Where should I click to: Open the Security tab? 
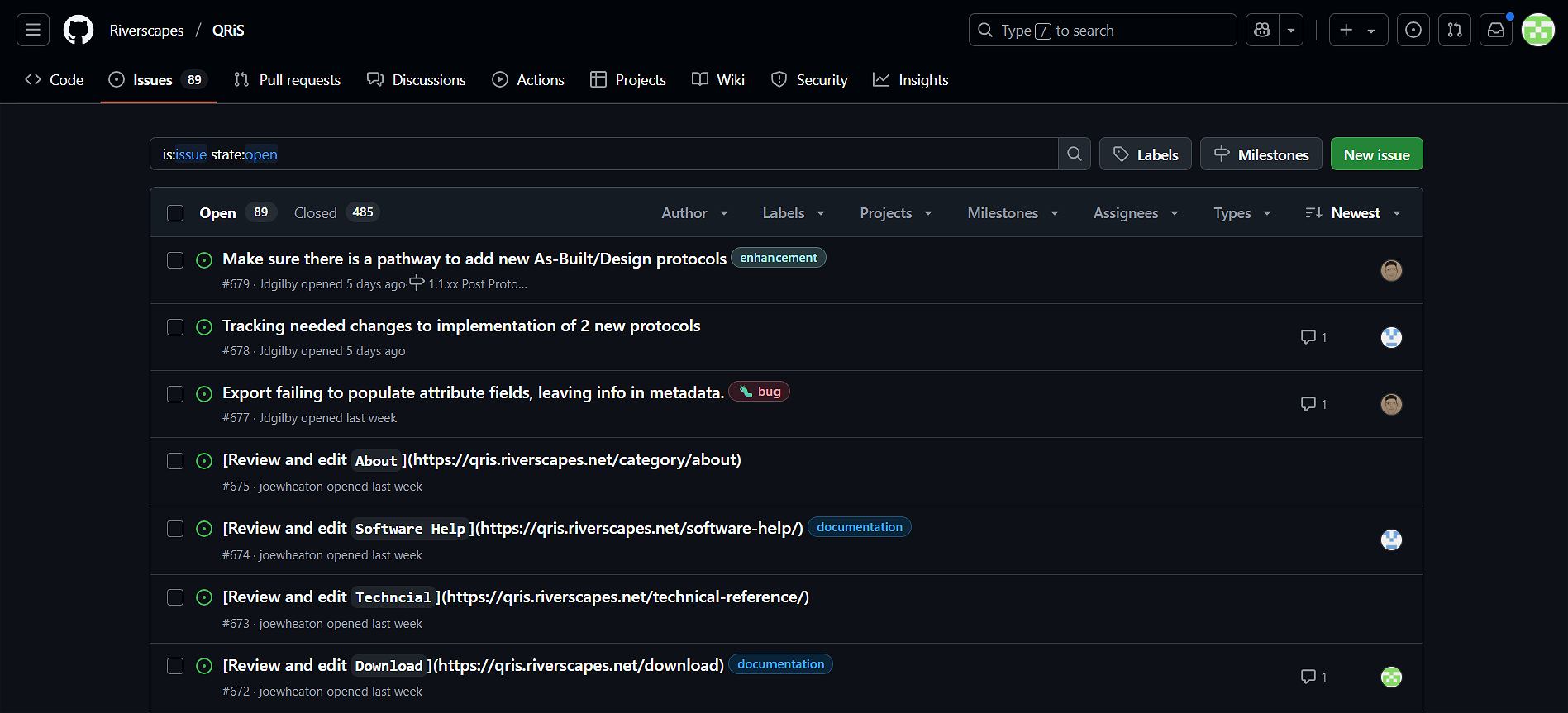click(809, 80)
